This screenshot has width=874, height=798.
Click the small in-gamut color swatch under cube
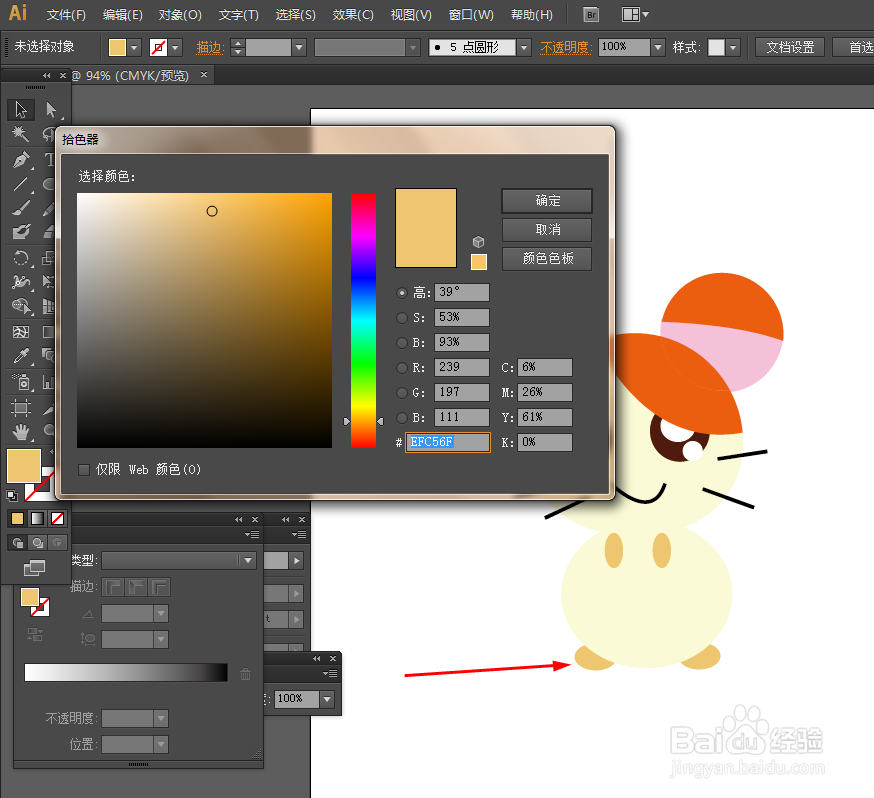pos(479,262)
